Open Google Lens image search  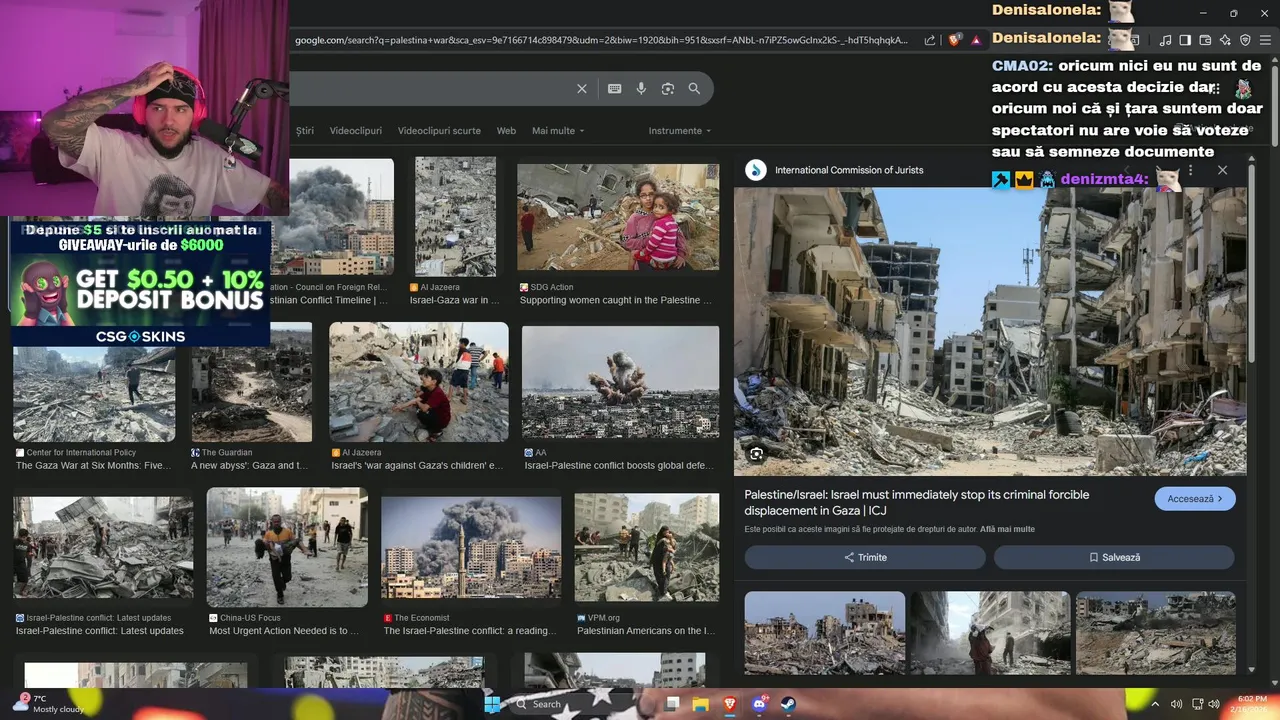coord(668,89)
